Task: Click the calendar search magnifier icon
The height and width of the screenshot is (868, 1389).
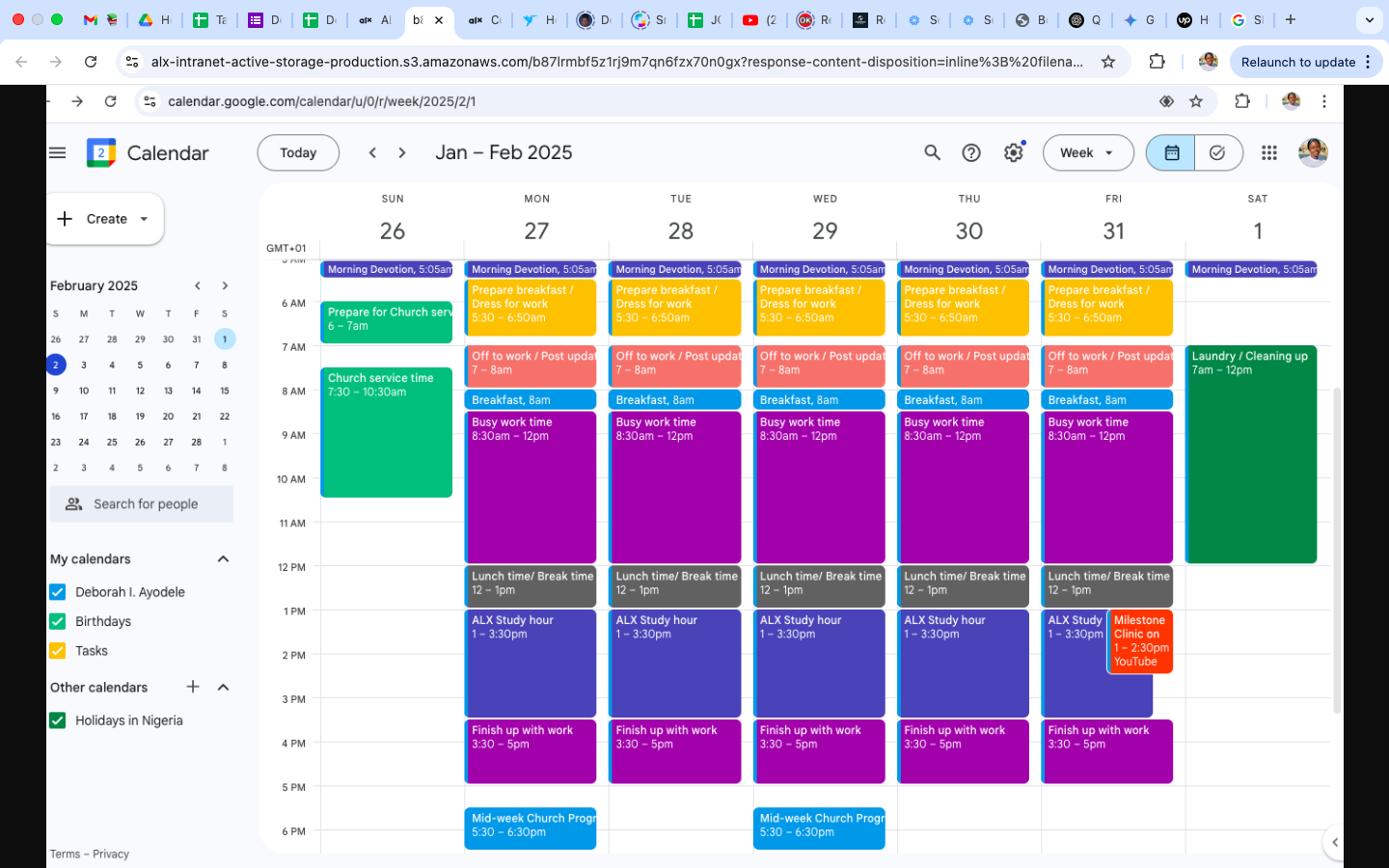Action: [932, 152]
